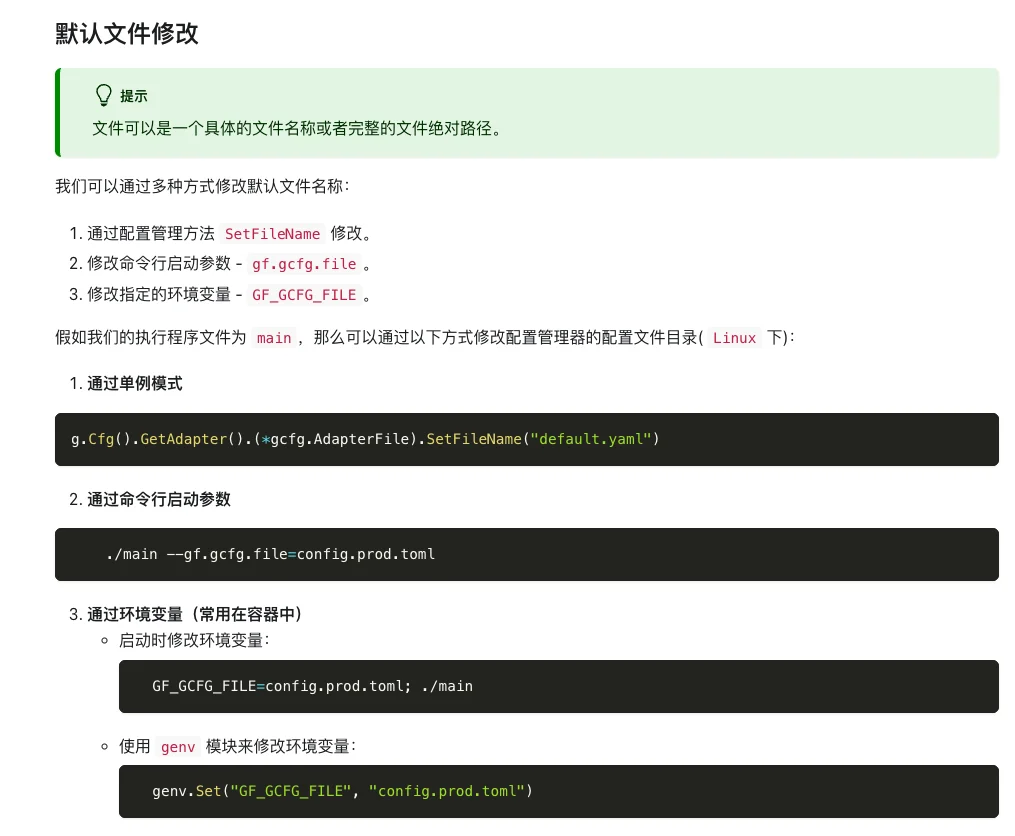This screenshot has height=836, width=1015.
Task: Click the genv.Set code block
Action: [558, 791]
